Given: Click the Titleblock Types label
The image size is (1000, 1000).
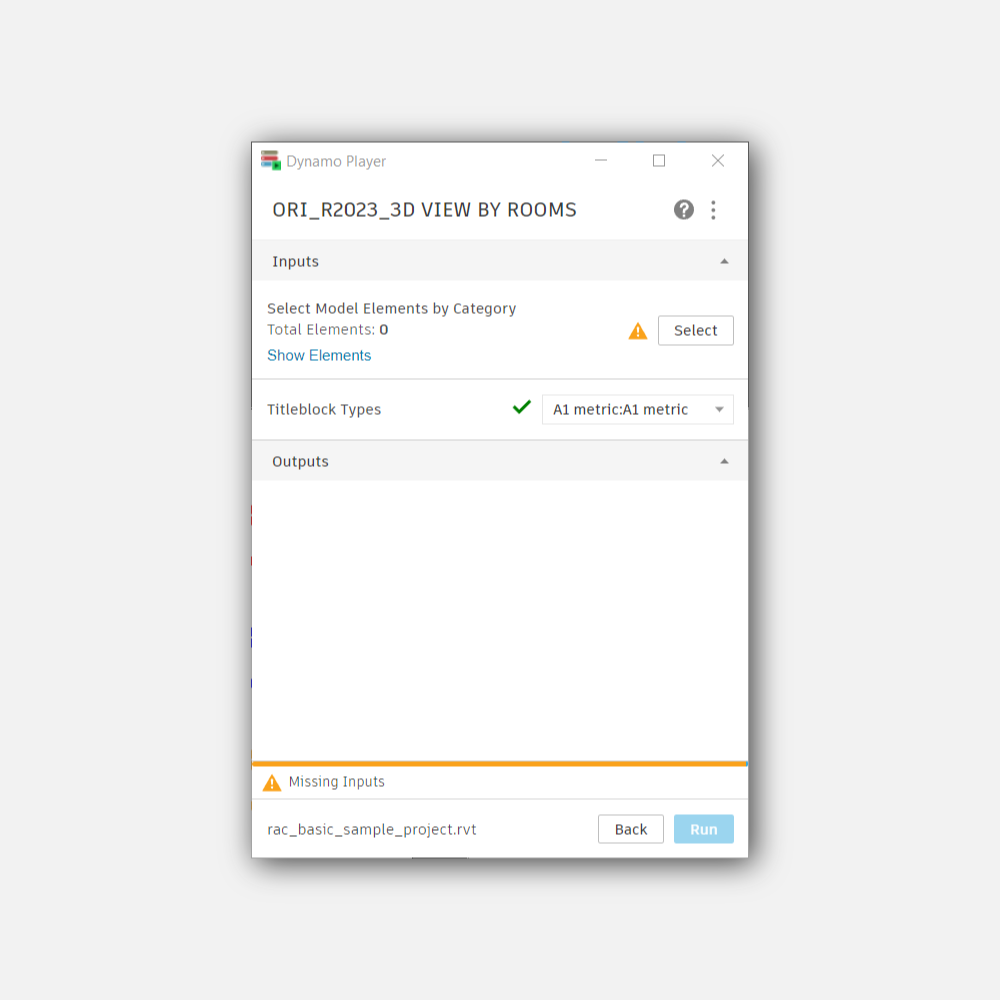Looking at the screenshot, I should 324,409.
